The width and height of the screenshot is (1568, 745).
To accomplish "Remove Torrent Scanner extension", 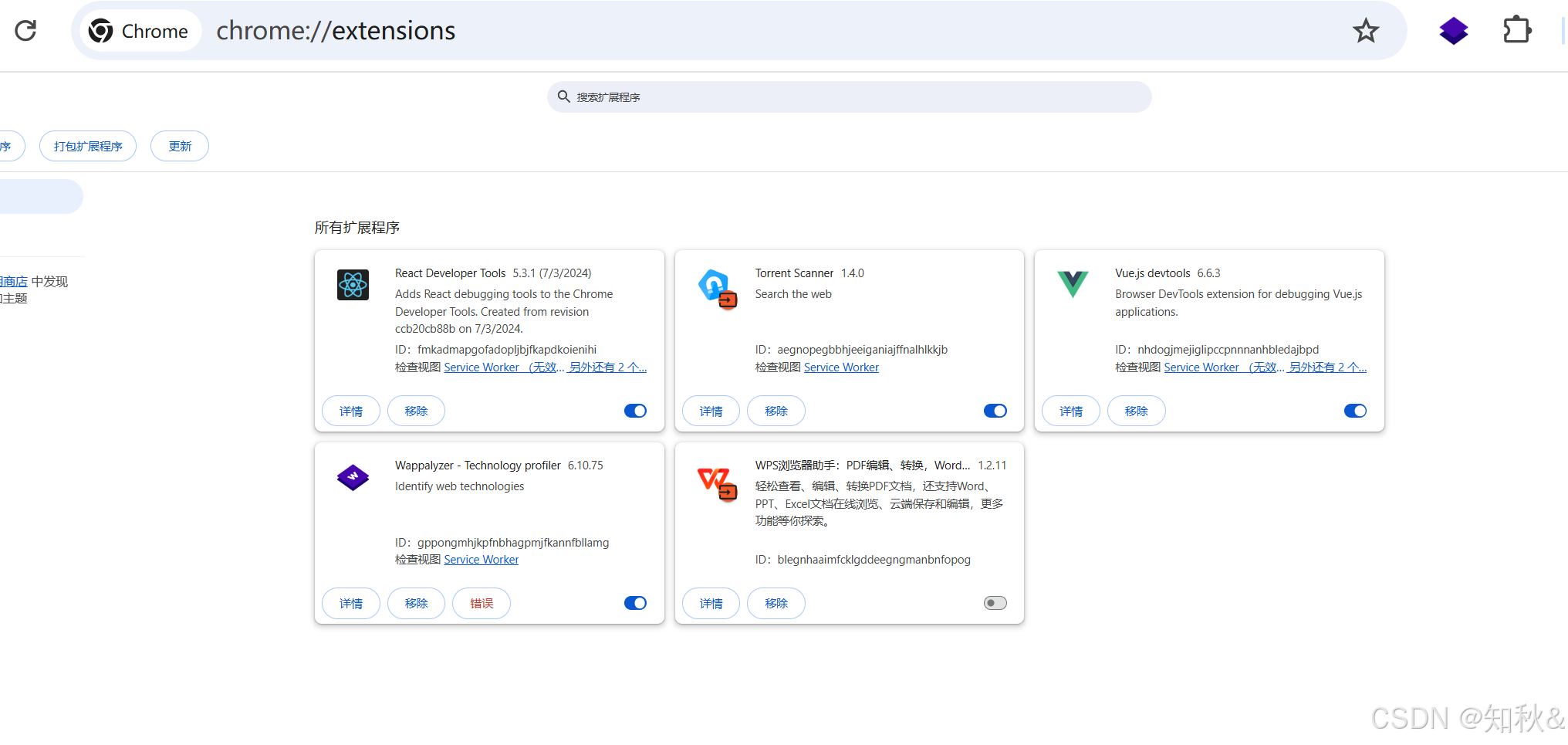I will click(x=776, y=411).
